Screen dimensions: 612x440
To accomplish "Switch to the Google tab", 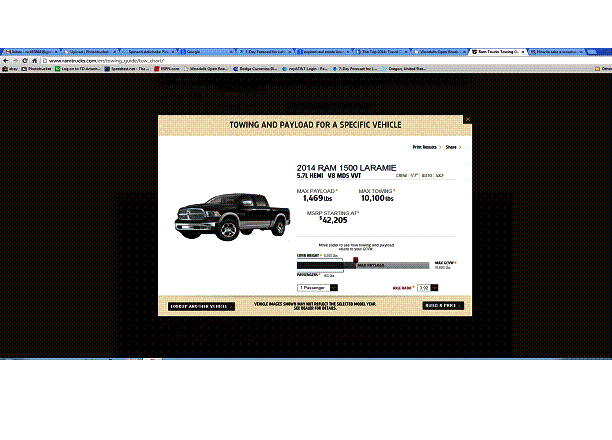I will point(207,52).
